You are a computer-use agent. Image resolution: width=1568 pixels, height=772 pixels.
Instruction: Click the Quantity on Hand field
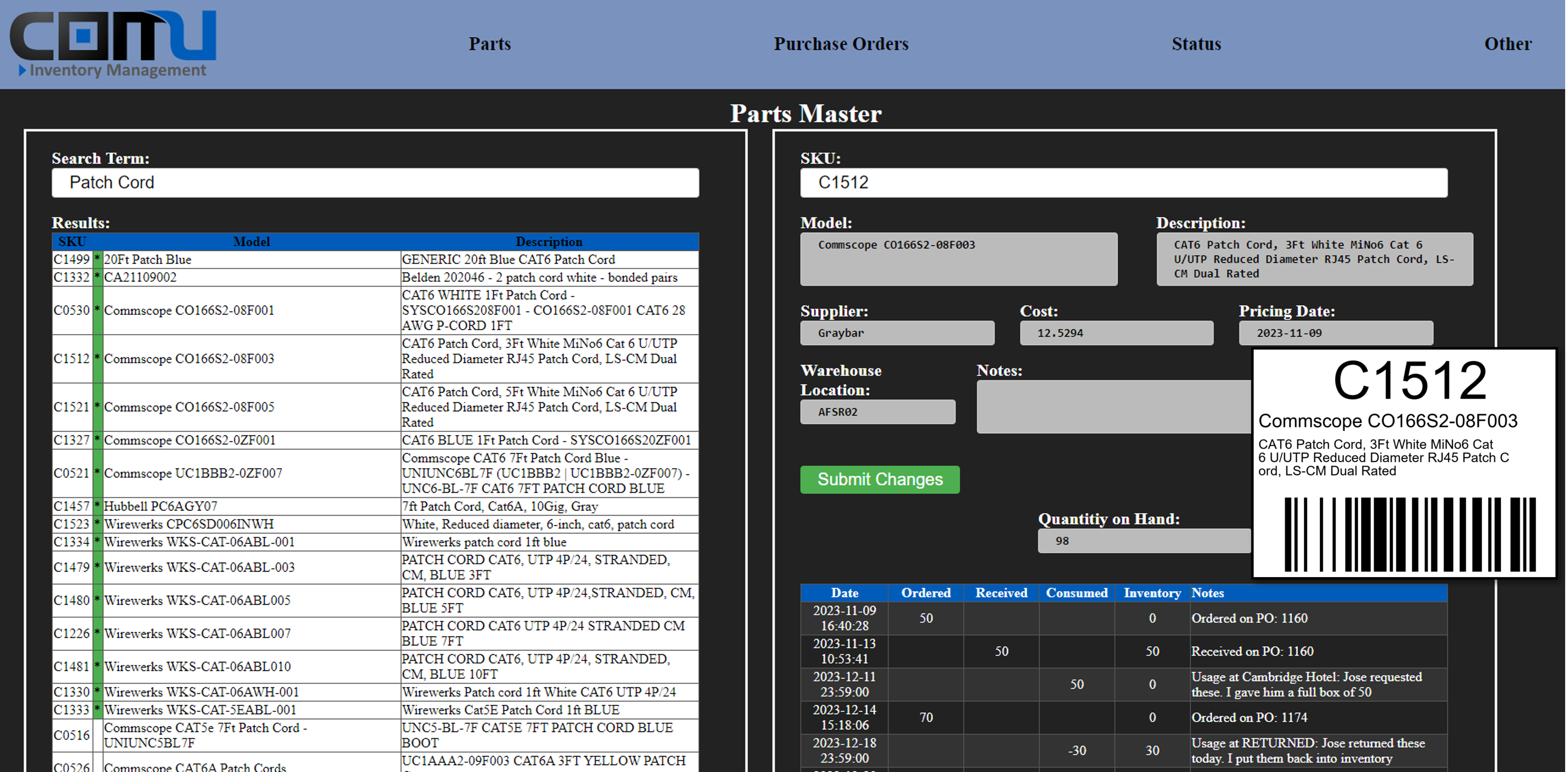[1144, 541]
